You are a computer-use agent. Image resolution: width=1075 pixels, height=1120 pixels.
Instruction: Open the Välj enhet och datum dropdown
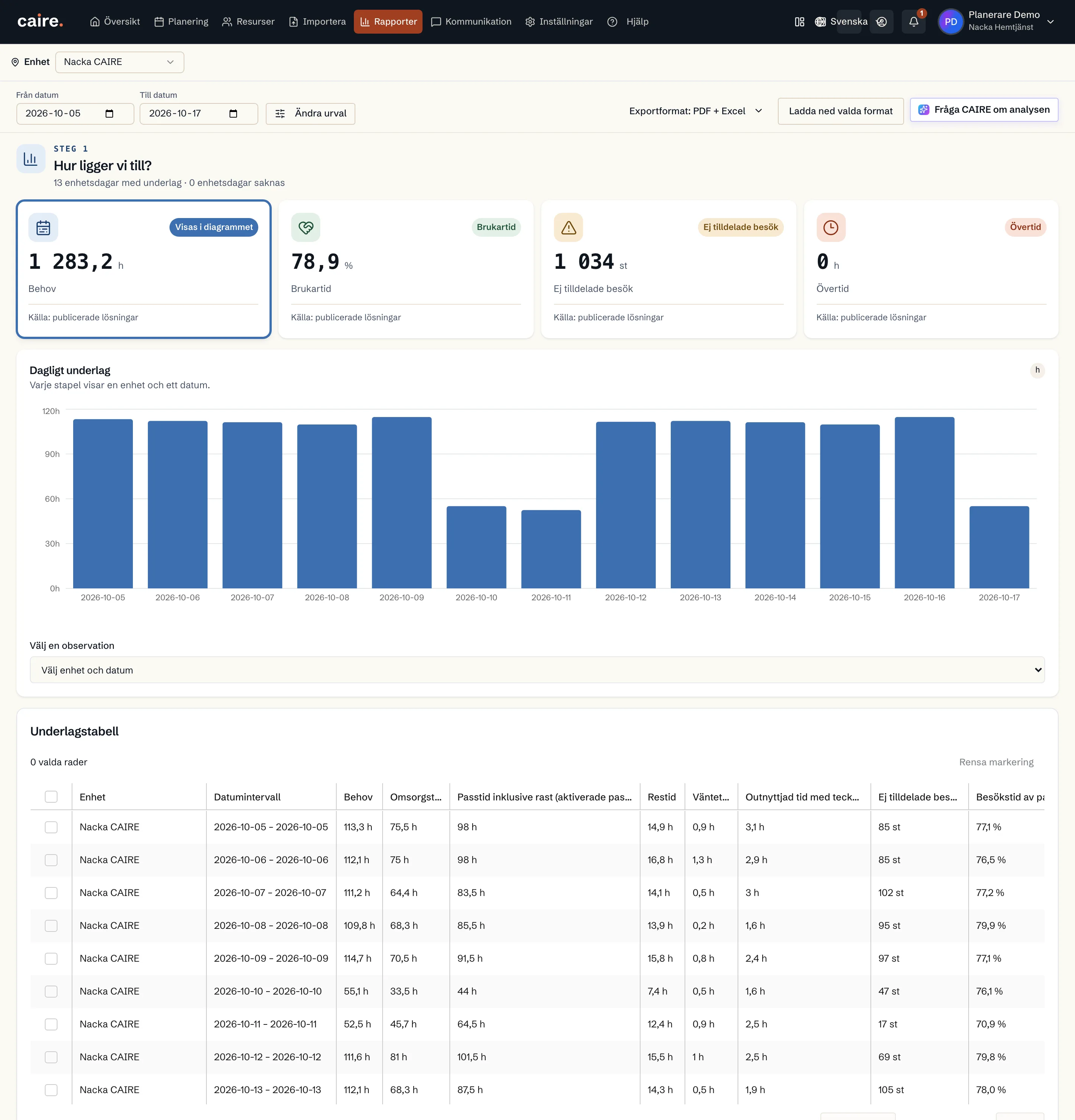537,670
